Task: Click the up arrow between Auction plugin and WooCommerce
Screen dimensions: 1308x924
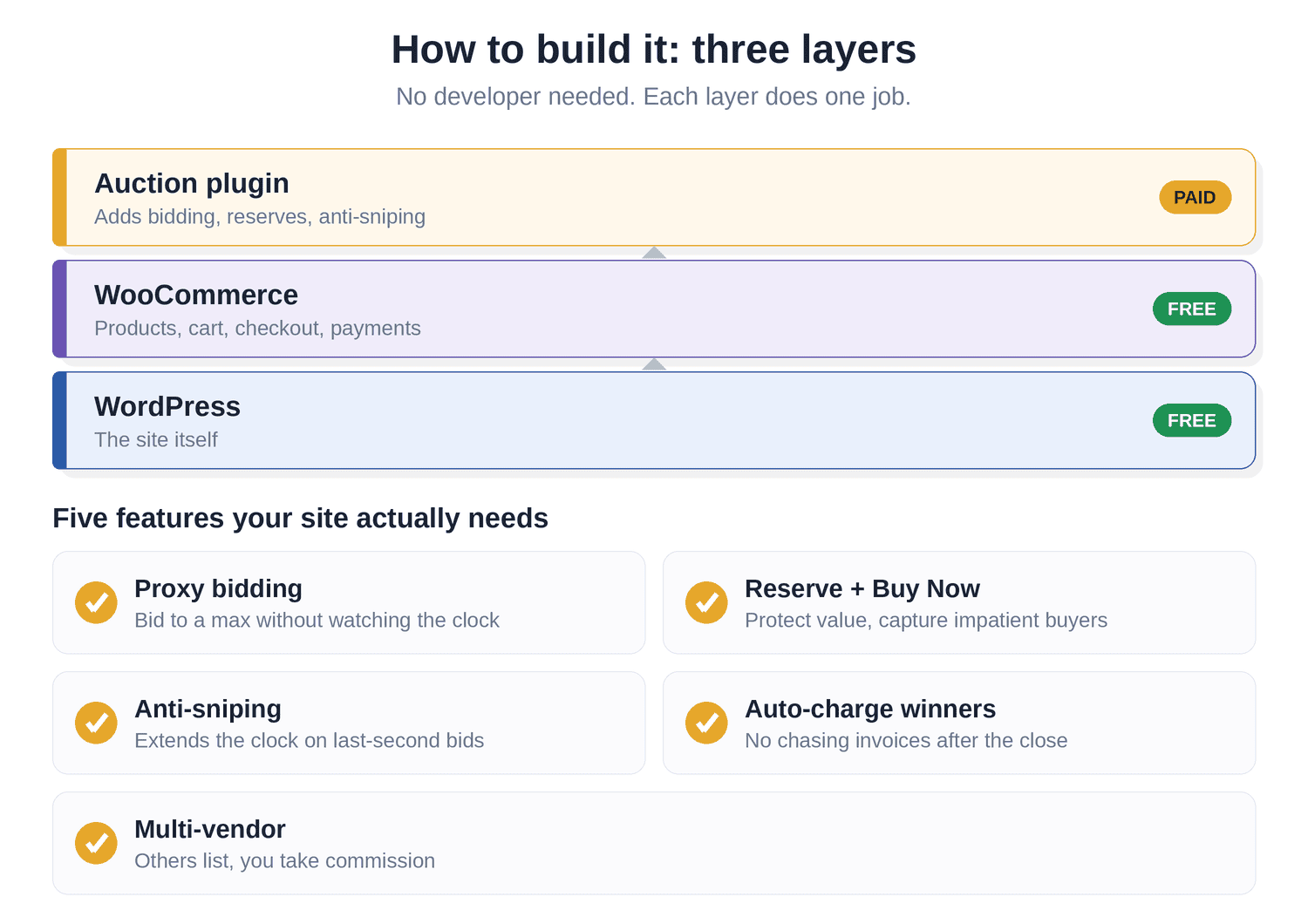Action: pos(654,253)
